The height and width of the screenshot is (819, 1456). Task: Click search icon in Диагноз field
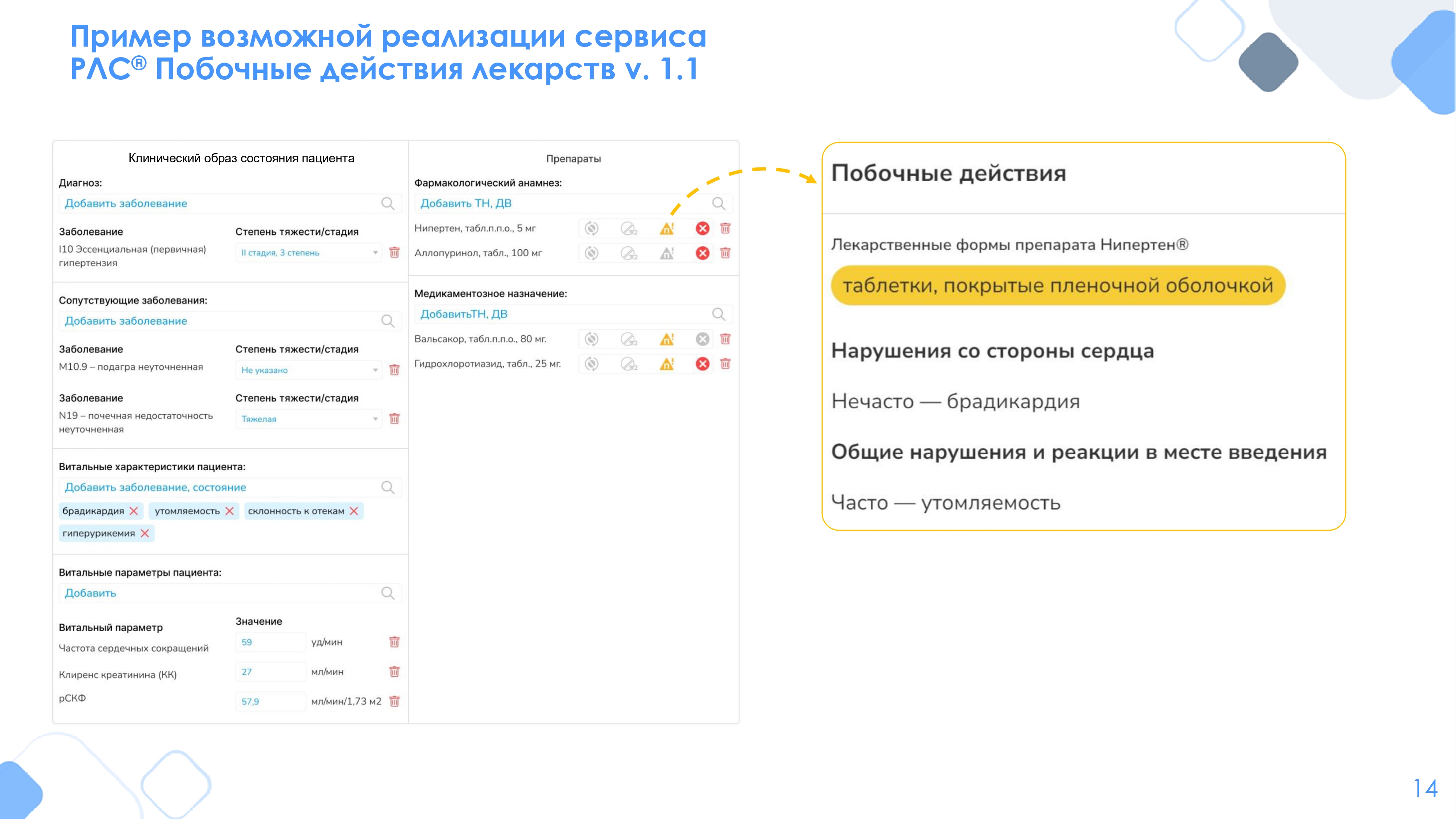click(x=388, y=203)
